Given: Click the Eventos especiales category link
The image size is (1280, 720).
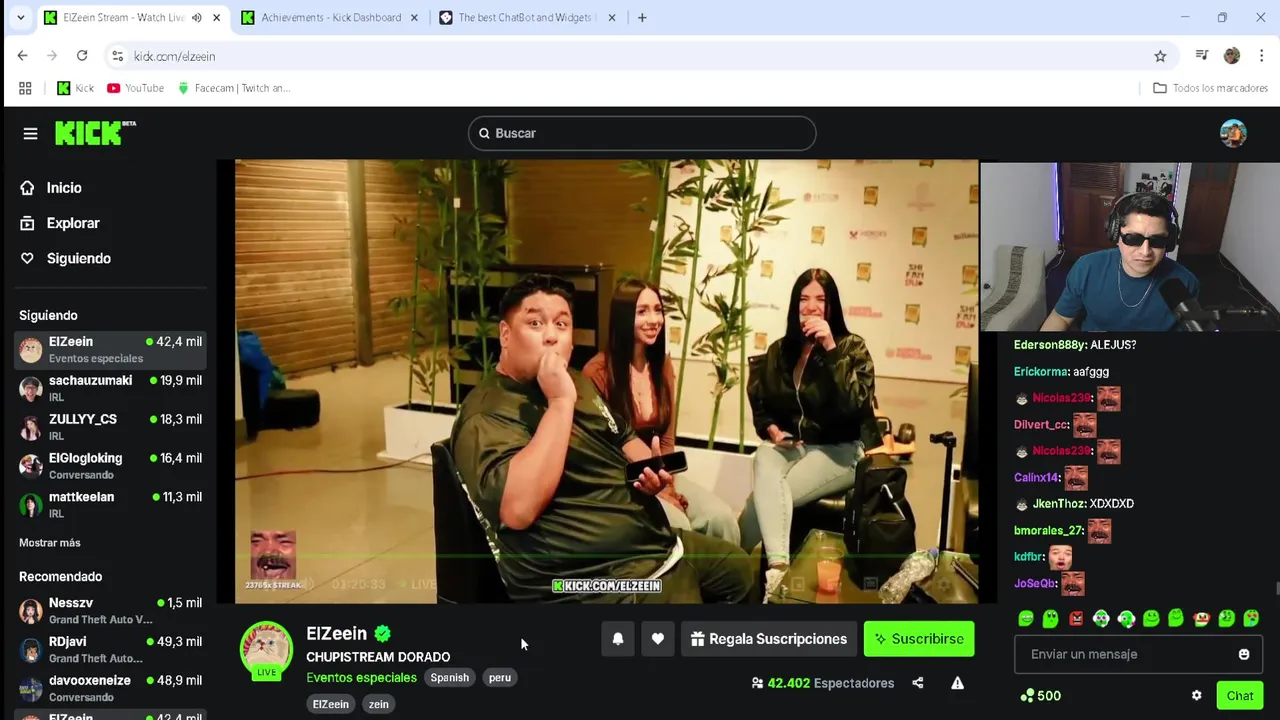Looking at the screenshot, I should pyautogui.click(x=361, y=678).
